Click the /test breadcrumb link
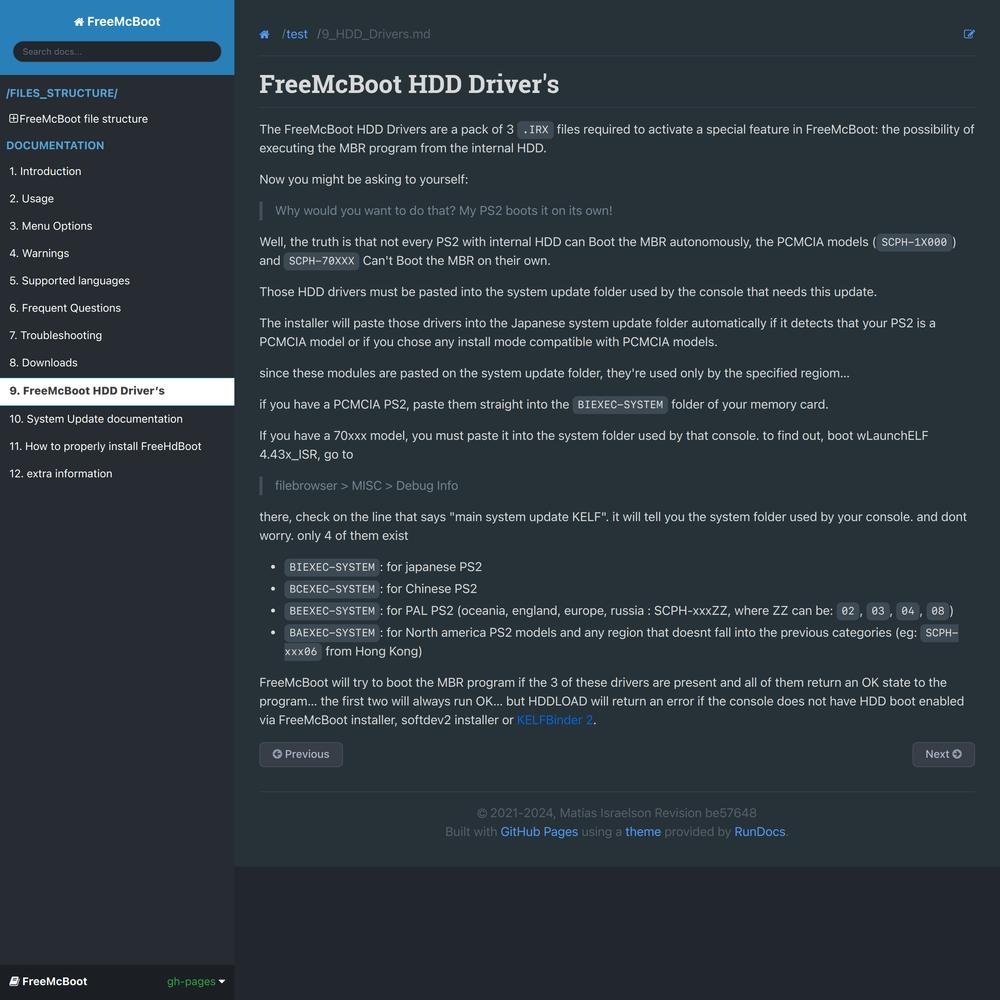The width and height of the screenshot is (1000, 1000). click(295, 34)
